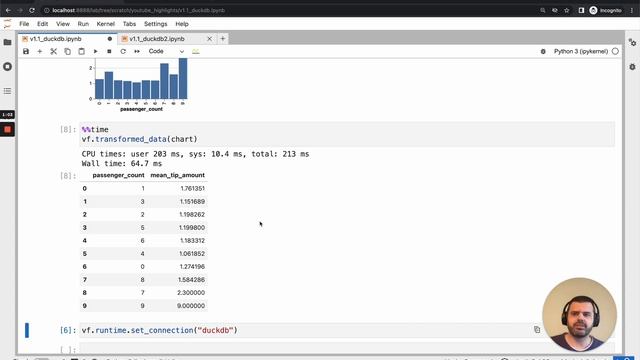Interrupt the kernel with stop icon
Image resolution: width=640 pixels, height=360 pixels.
109,51
